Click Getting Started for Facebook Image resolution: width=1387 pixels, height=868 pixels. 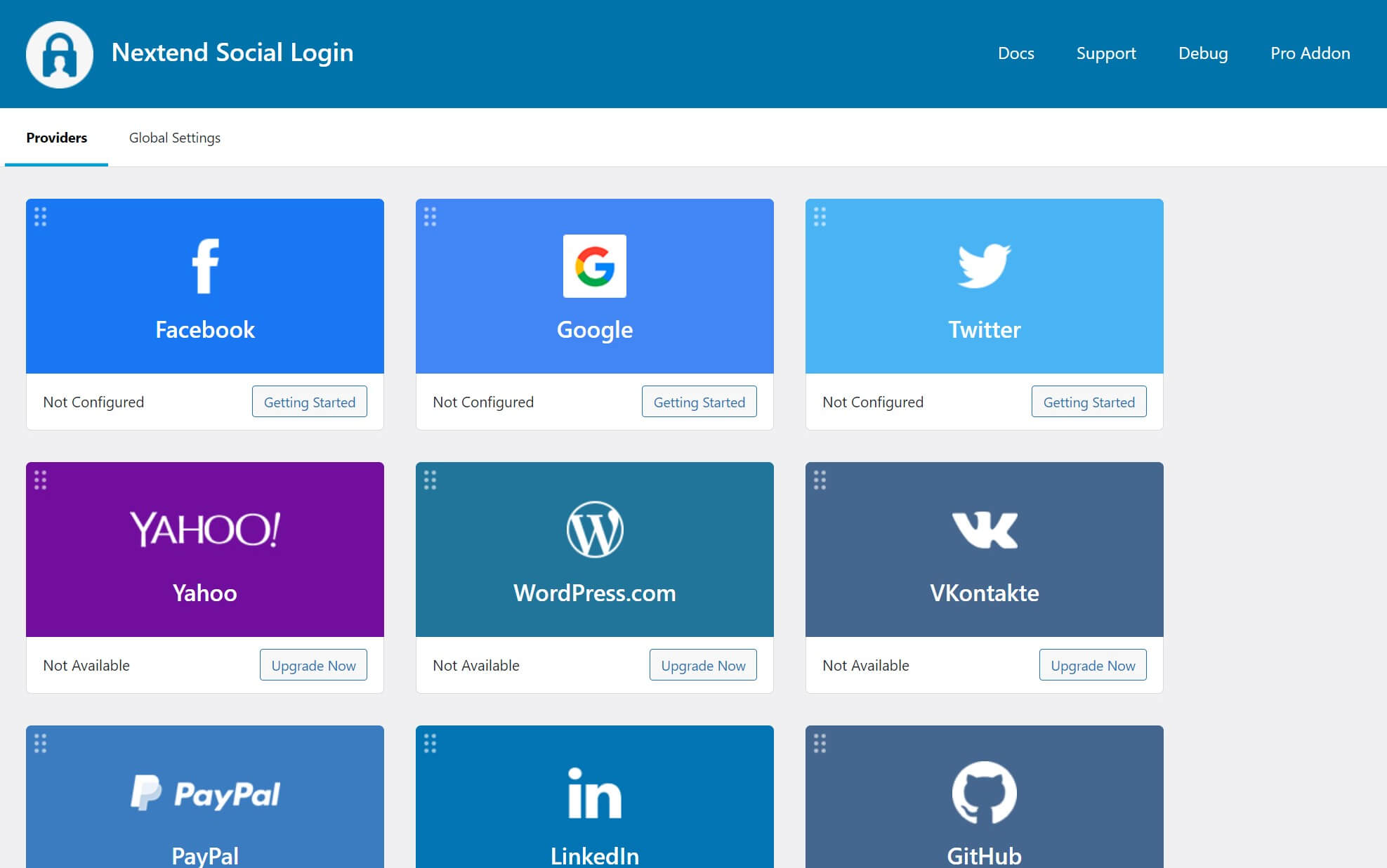tap(309, 401)
